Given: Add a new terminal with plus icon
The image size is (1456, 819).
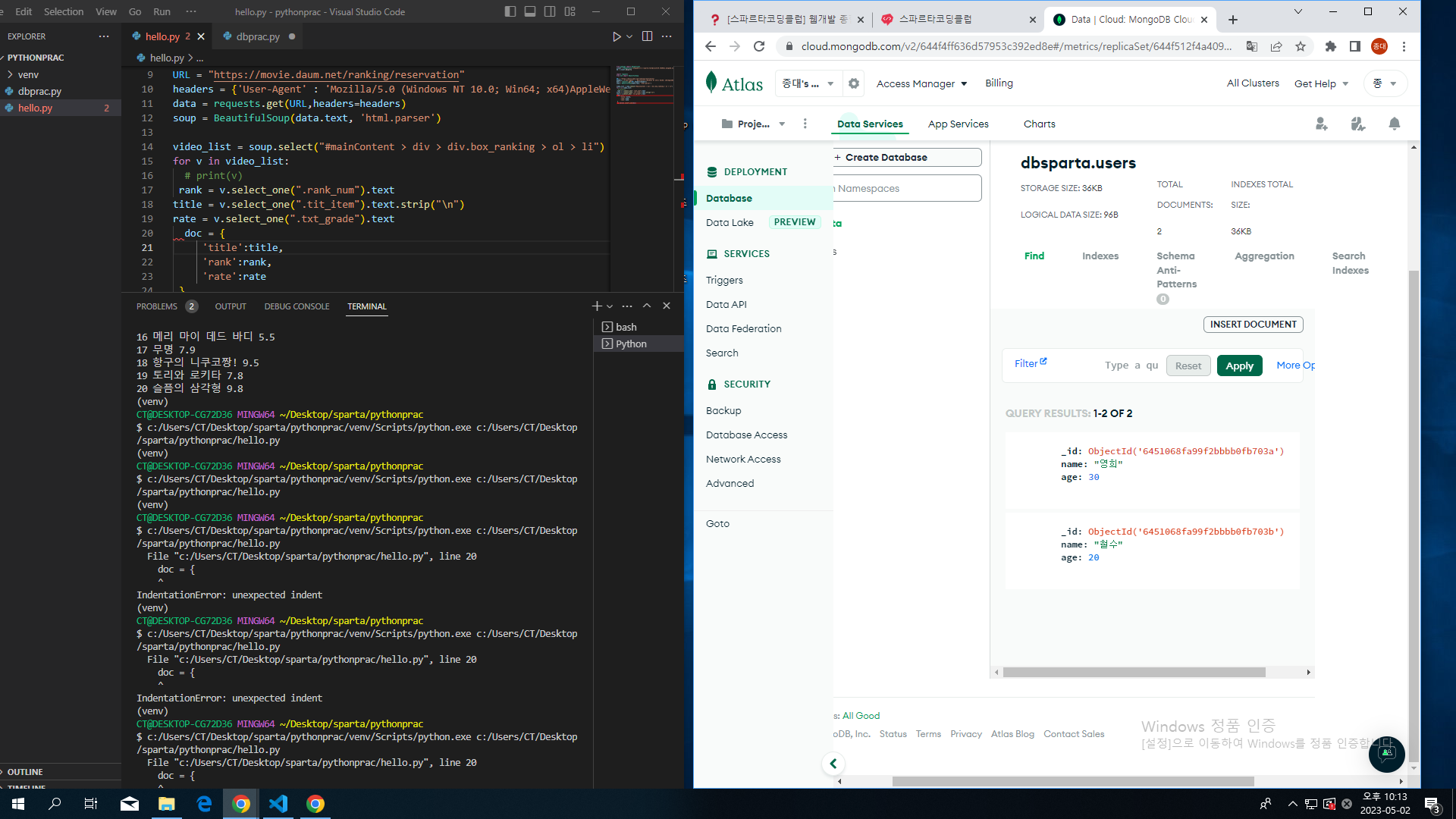Looking at the screenshot, I should (x=597, y=306).
